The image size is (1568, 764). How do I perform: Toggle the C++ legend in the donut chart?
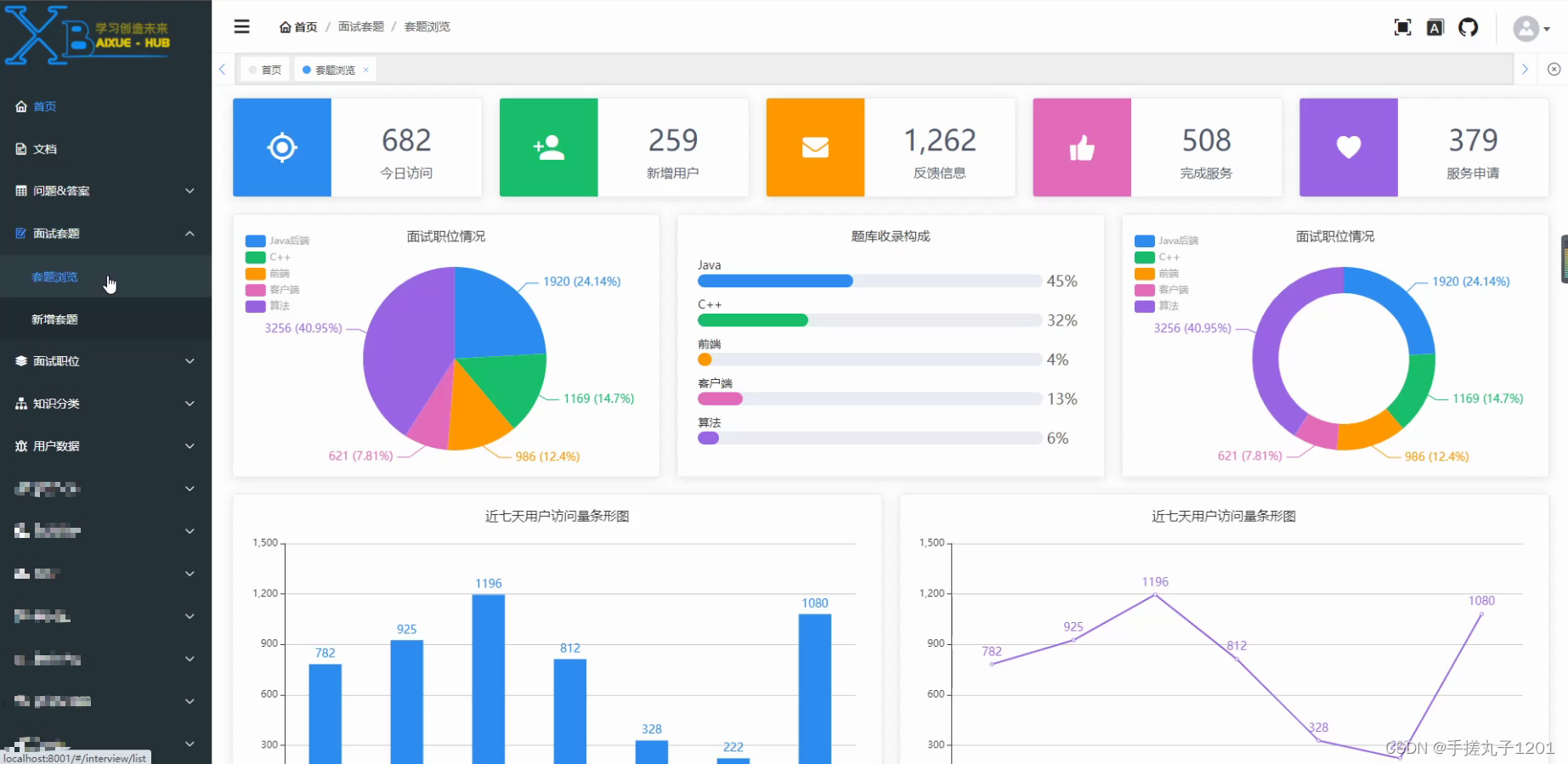click(1157, 257)
